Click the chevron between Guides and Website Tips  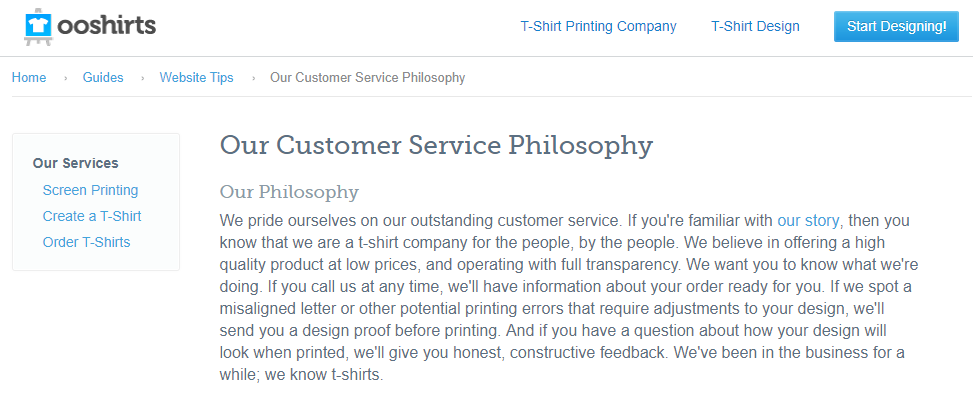[142, 78]
